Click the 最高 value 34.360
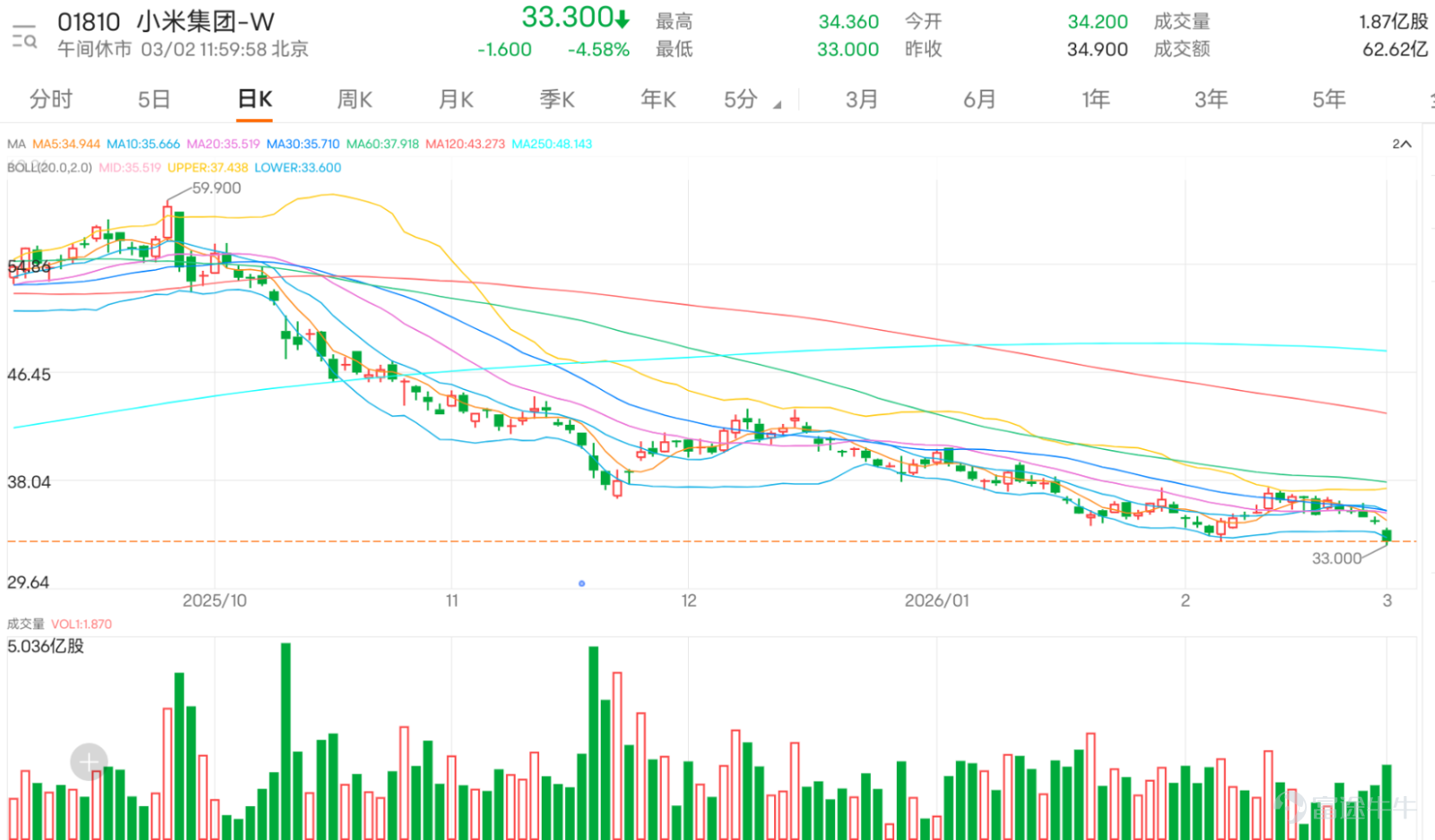Image resolution: width=1435 pixels, height=840 pixels. (848, 22)
